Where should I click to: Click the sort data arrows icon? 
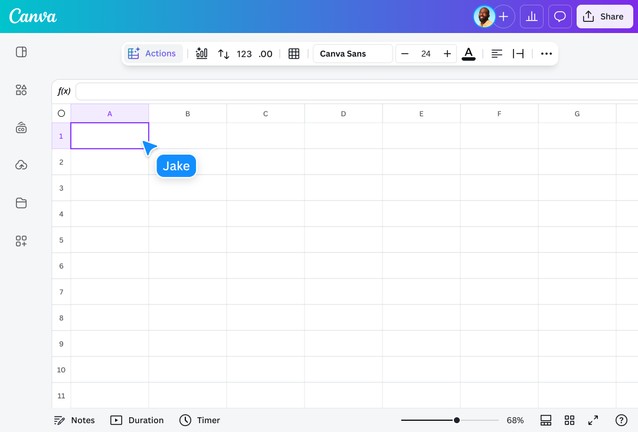pyautogui.click(x=223, y=54)
